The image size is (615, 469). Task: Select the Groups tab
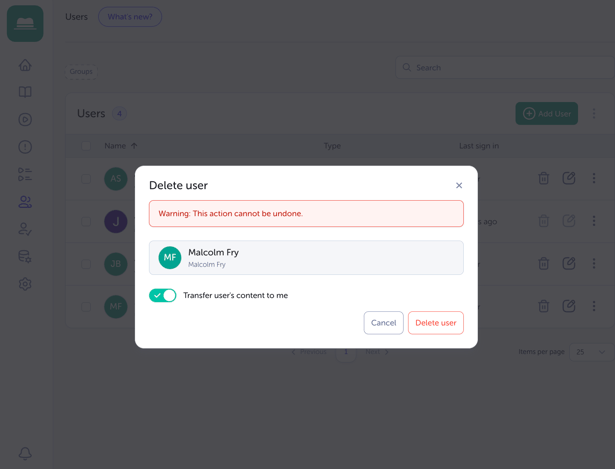pos(81,71)
